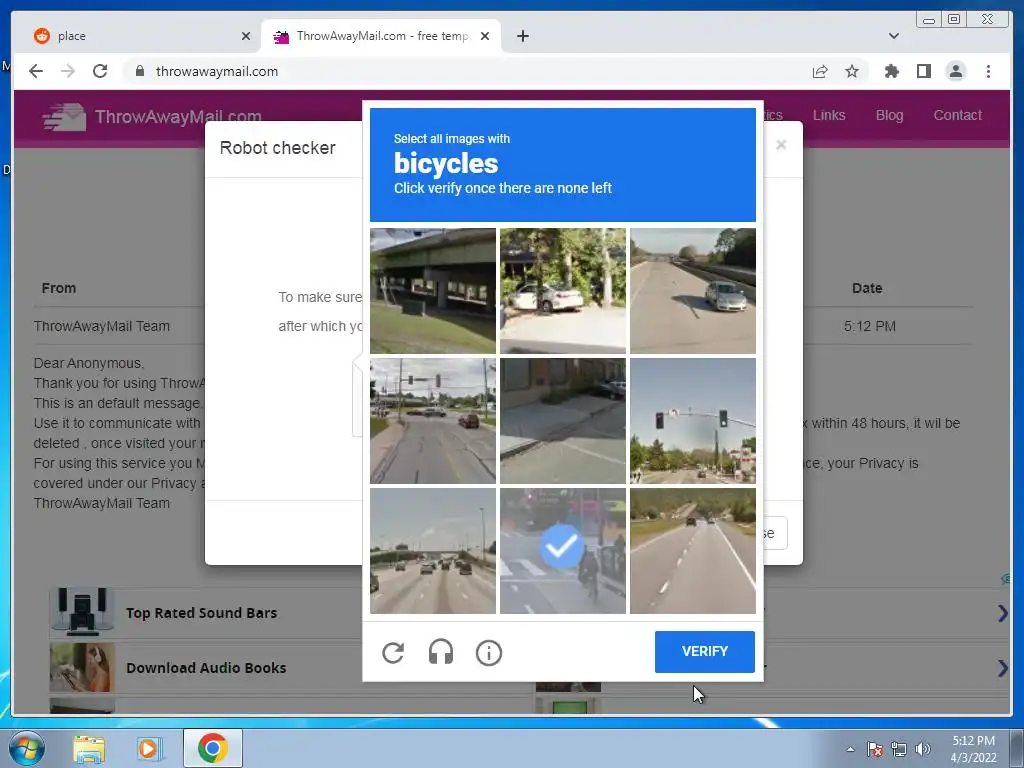Select the ThrowAwayMail.com tab
The width and height of the screenshot is (1024, 768).
coord(381,36)
